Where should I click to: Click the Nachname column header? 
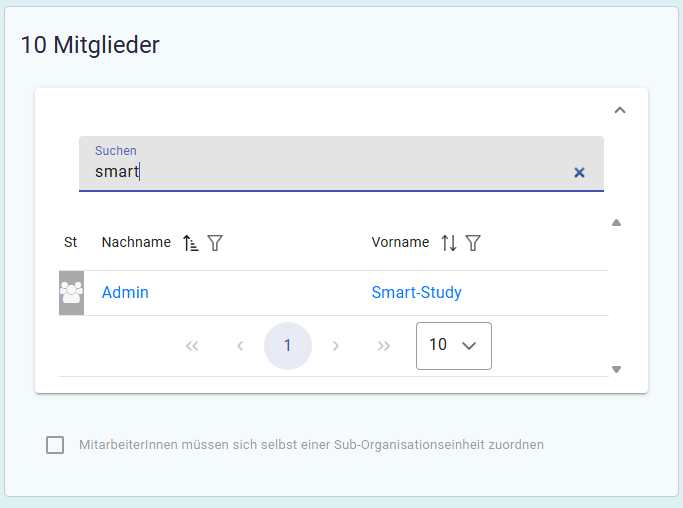(136, 243)
